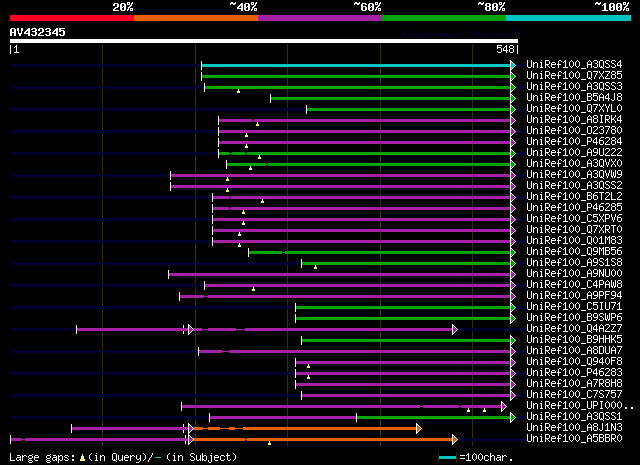
Task: Open the UniRef100_P46284 hit label
Action: [x=574, y=142]
